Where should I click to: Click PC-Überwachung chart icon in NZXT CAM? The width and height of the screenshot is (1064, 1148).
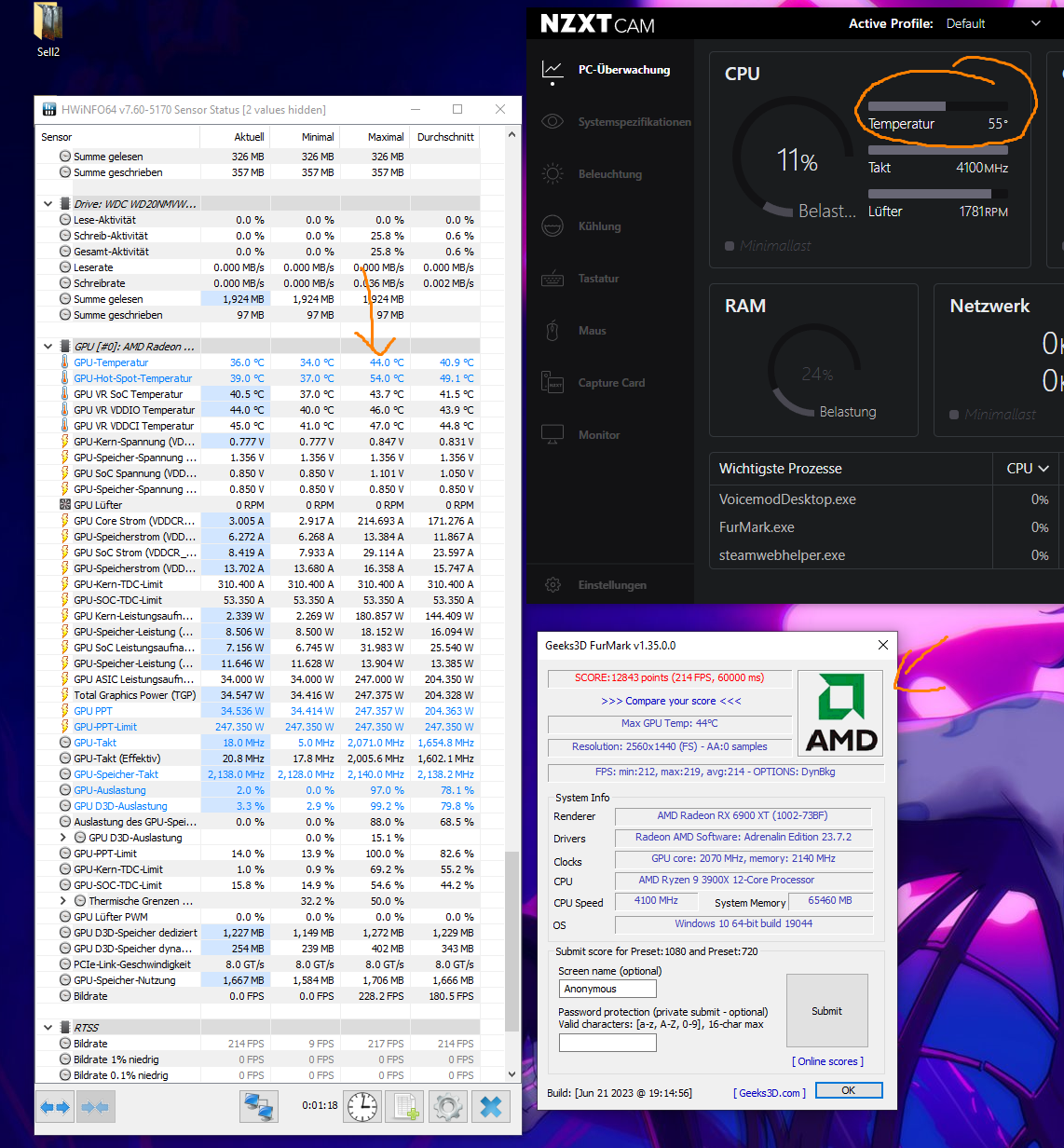click(552, 70)
